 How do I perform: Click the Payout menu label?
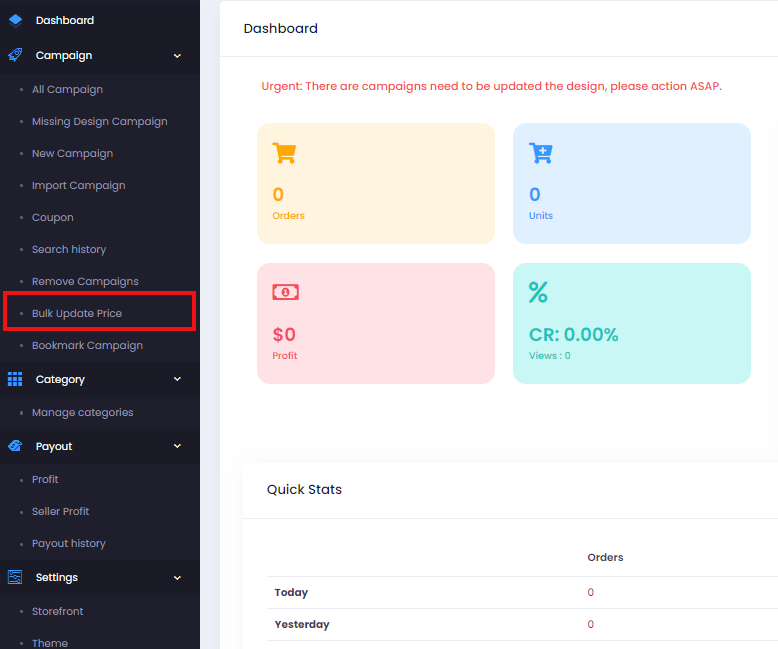54,447
